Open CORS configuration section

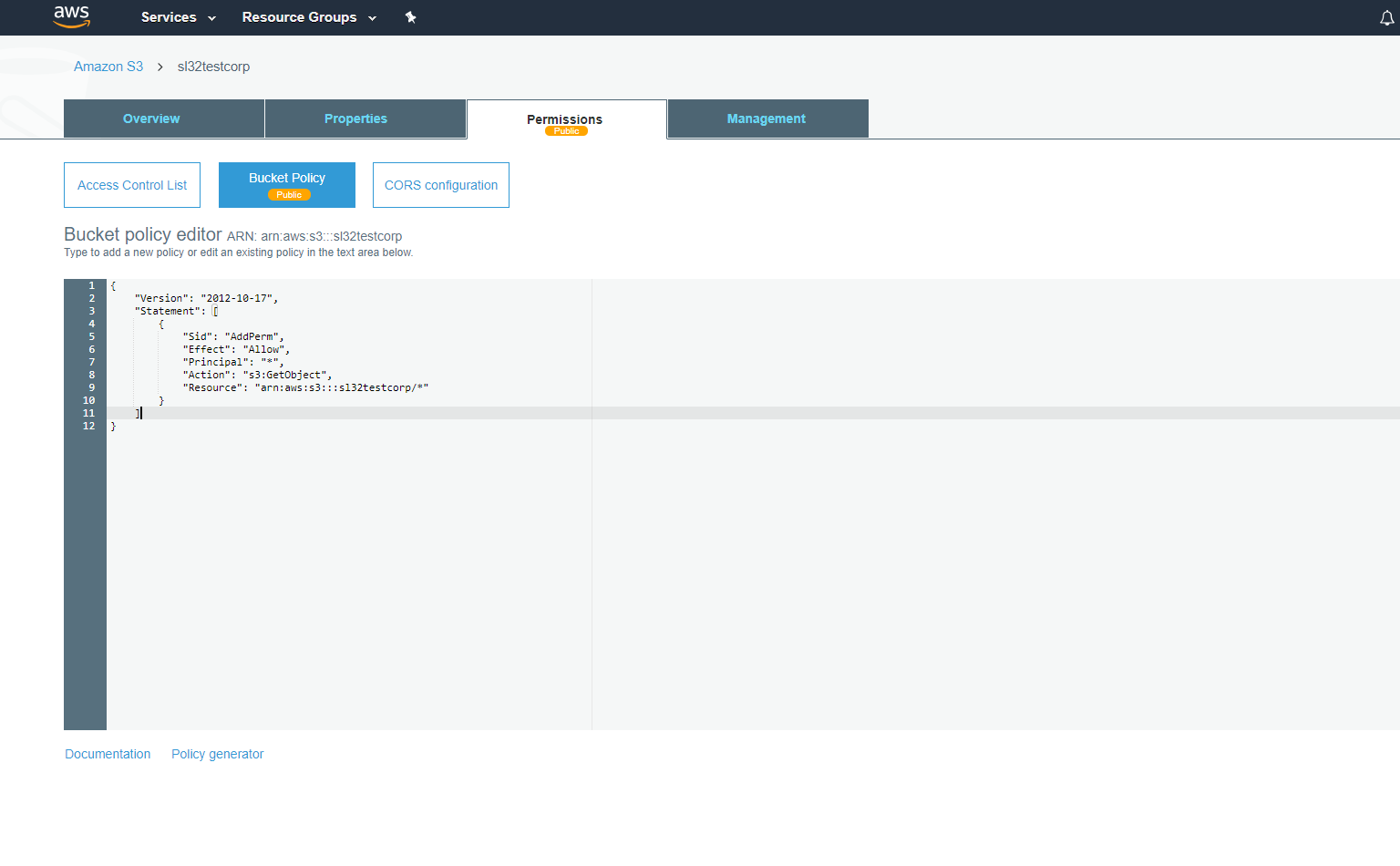[x=441, y=185]
